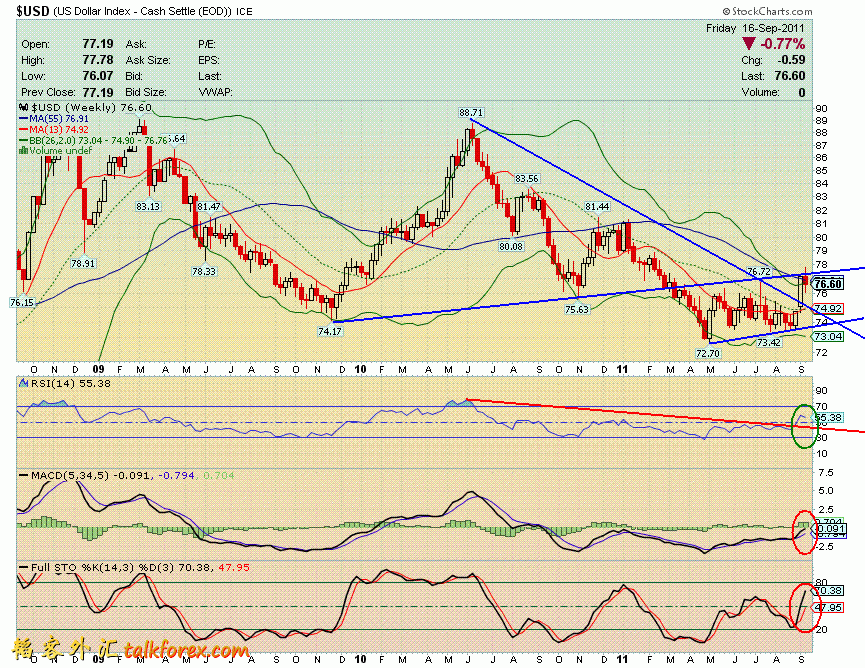865x668 pixels.
Task: Click the 74.17 low price label
Action: (330, 331)
